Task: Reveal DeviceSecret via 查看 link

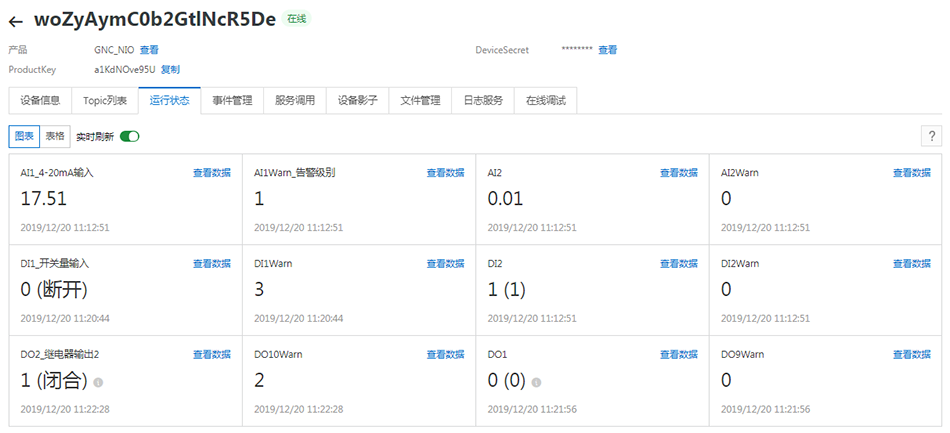Action: coord(607,50)
